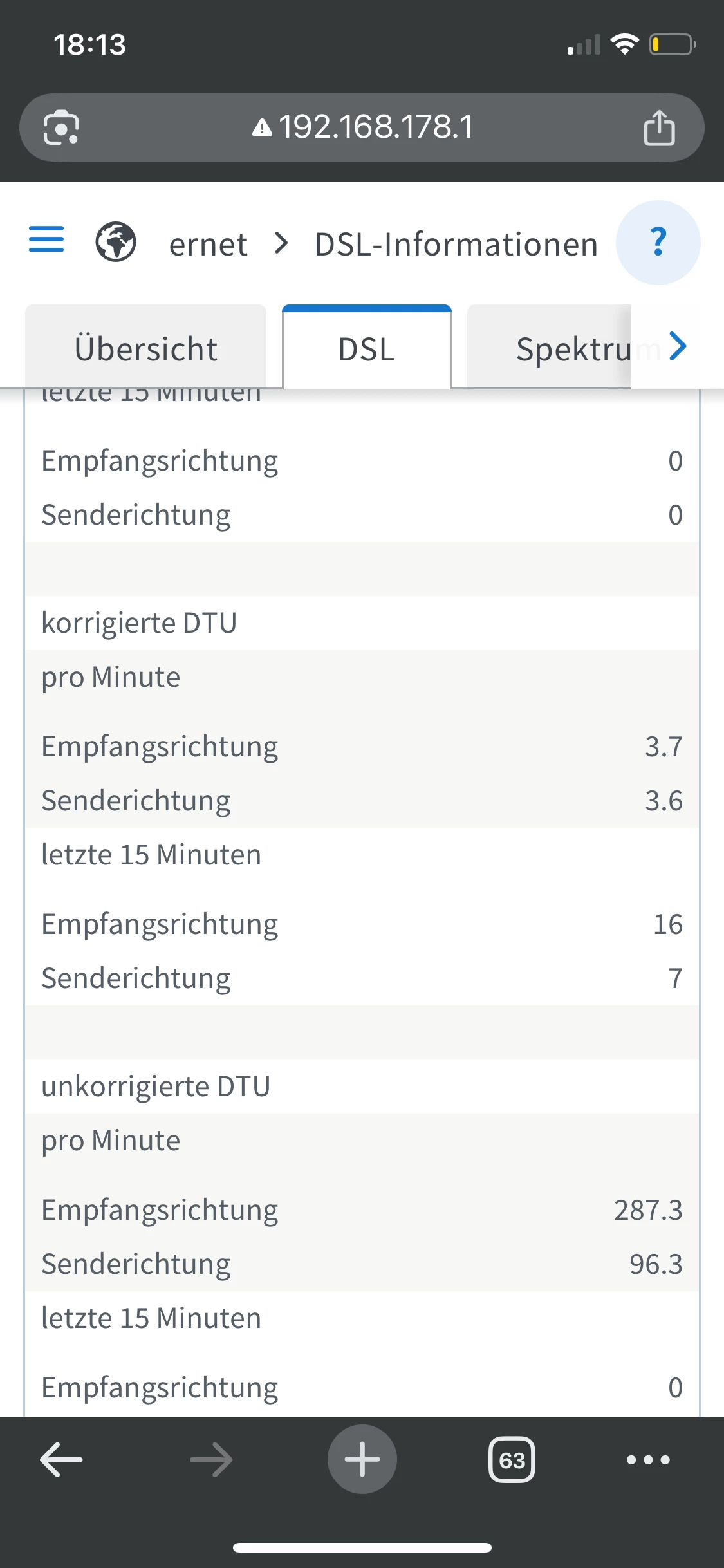The width and height of the screenshot is (724, 1568).
Task: Show open tabs counter 63
Action: point(512,1459)
